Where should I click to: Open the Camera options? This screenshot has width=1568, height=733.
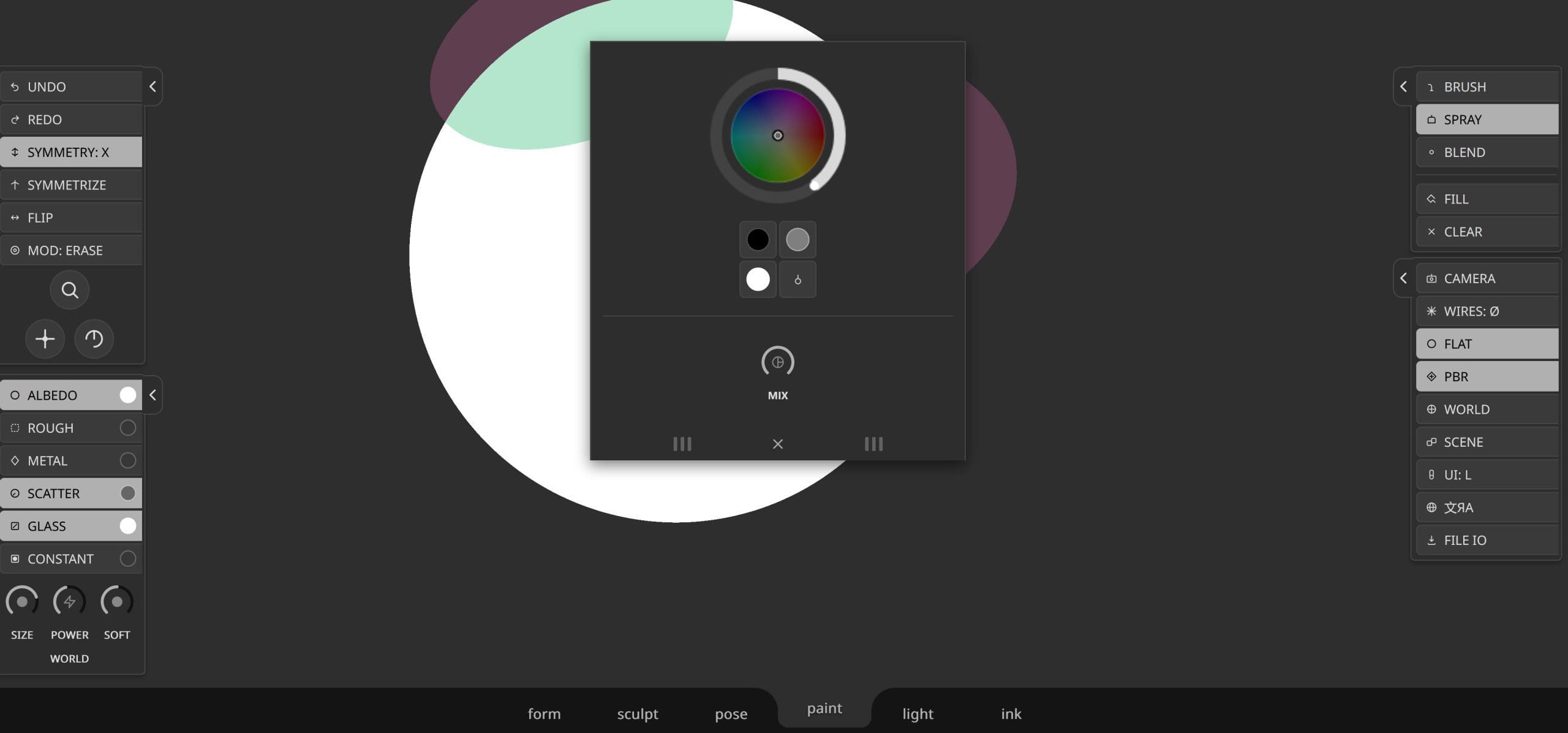(1487, 278)
